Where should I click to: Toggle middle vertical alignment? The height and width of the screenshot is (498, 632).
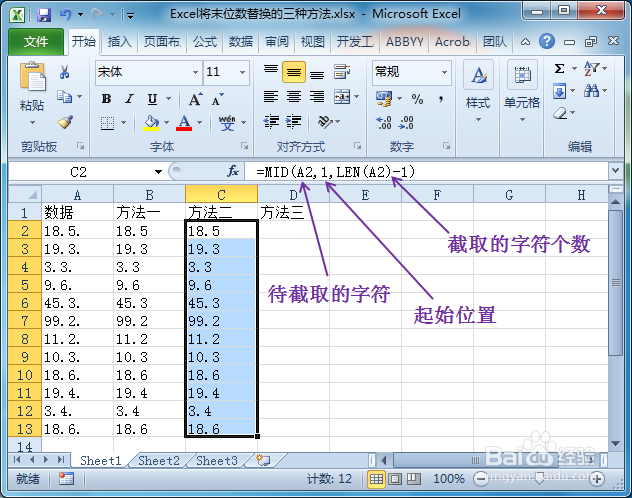click(x=294, y=72)
